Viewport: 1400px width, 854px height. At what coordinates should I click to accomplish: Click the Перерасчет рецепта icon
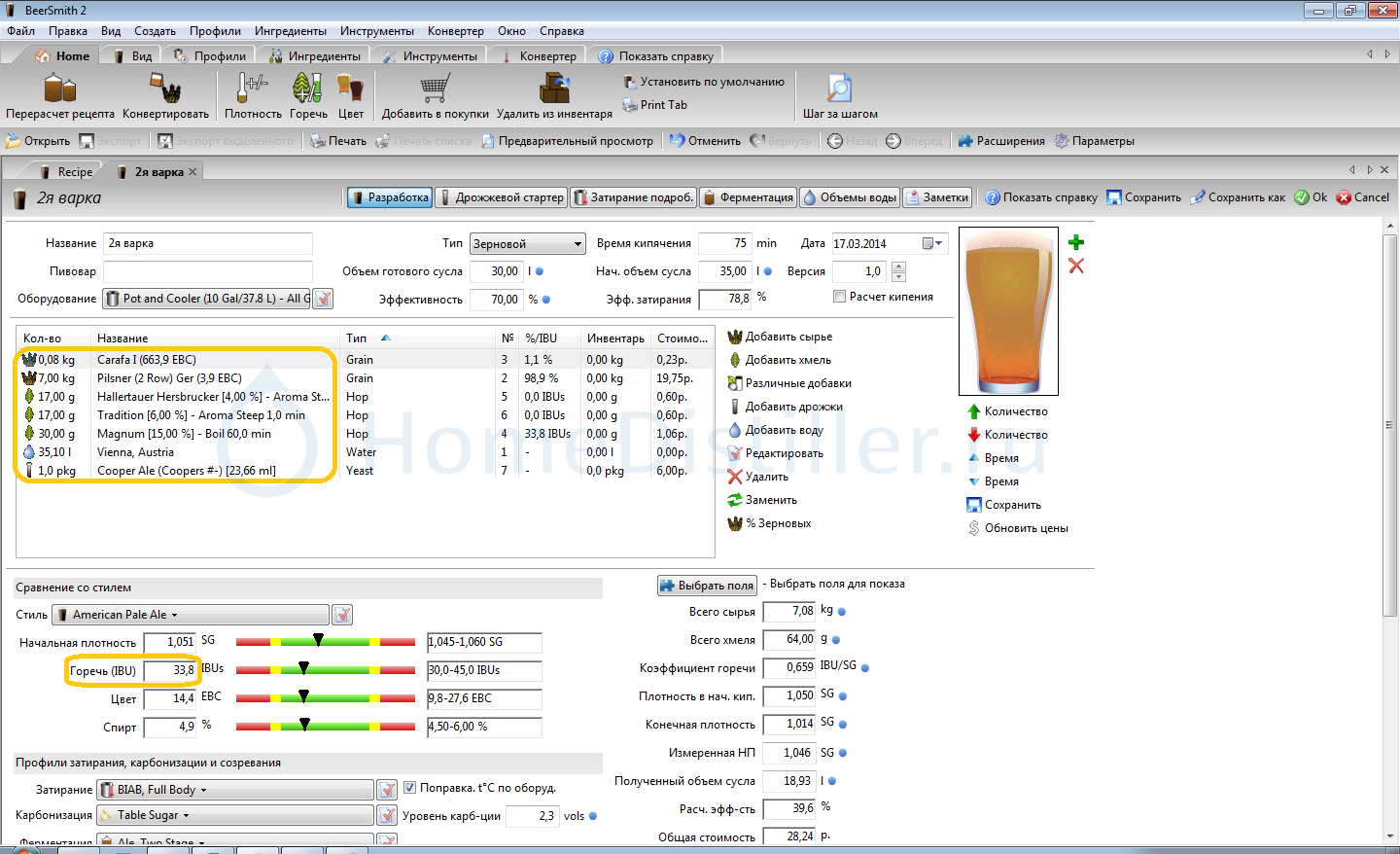[60, 96]
